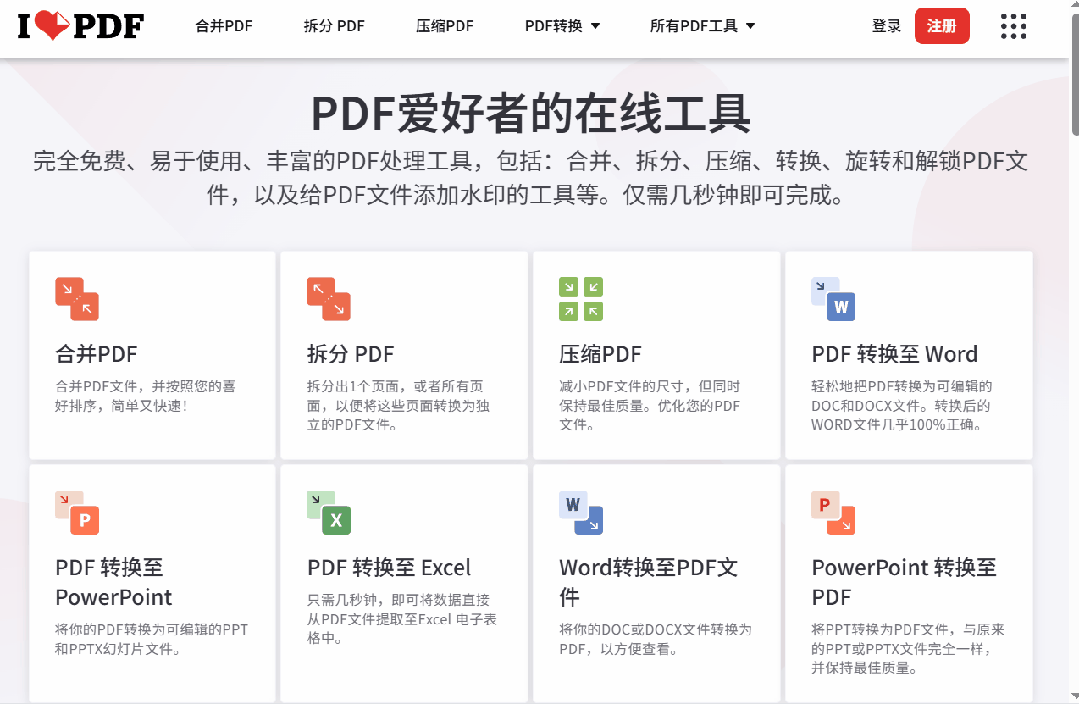Open the PDF 转换至 Word card title
This screenshot has height=704, width=1079.
[x=895, y=354]
